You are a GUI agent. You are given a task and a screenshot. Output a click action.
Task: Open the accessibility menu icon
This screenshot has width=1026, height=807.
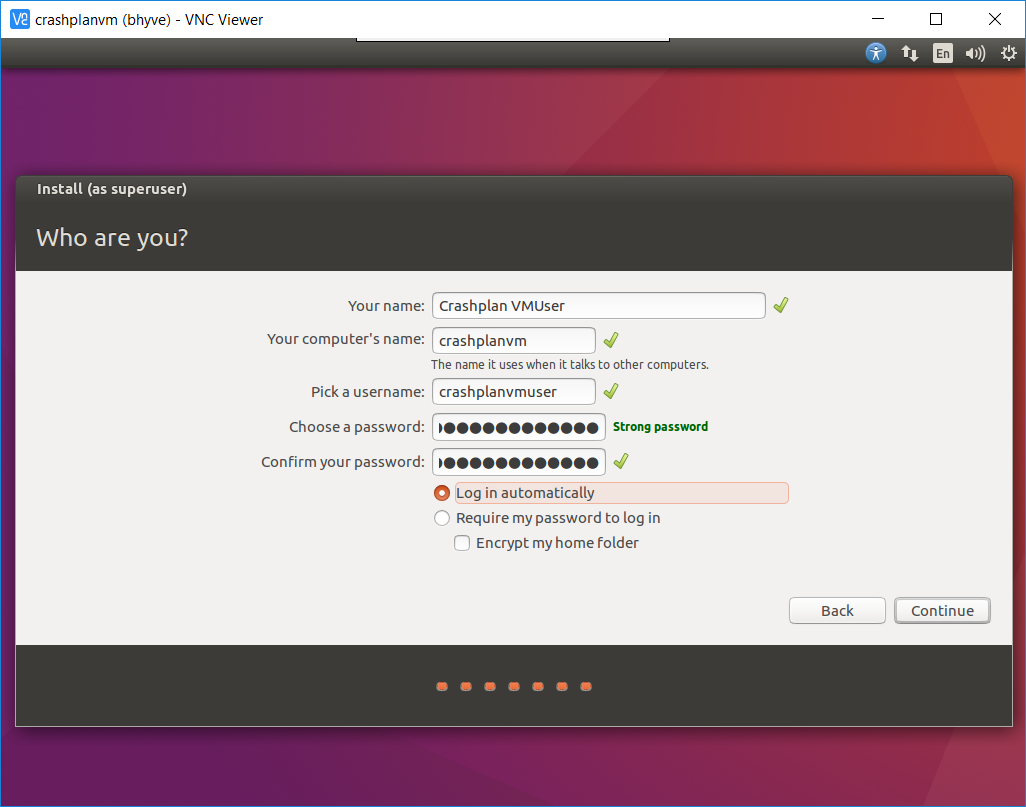coord(876,53)
